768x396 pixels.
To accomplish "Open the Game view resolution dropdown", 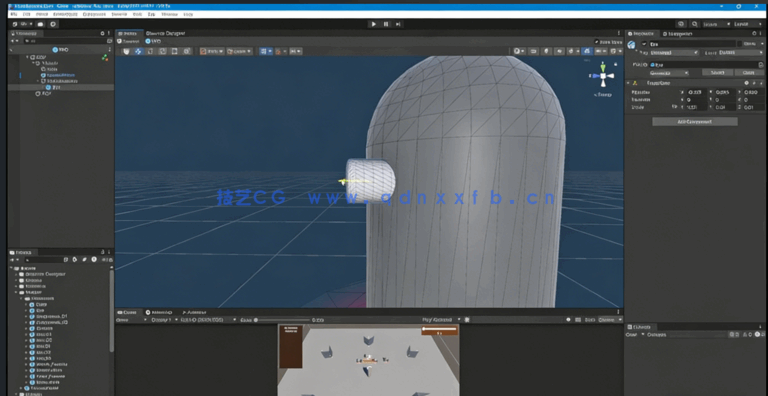I will (208, 320).
